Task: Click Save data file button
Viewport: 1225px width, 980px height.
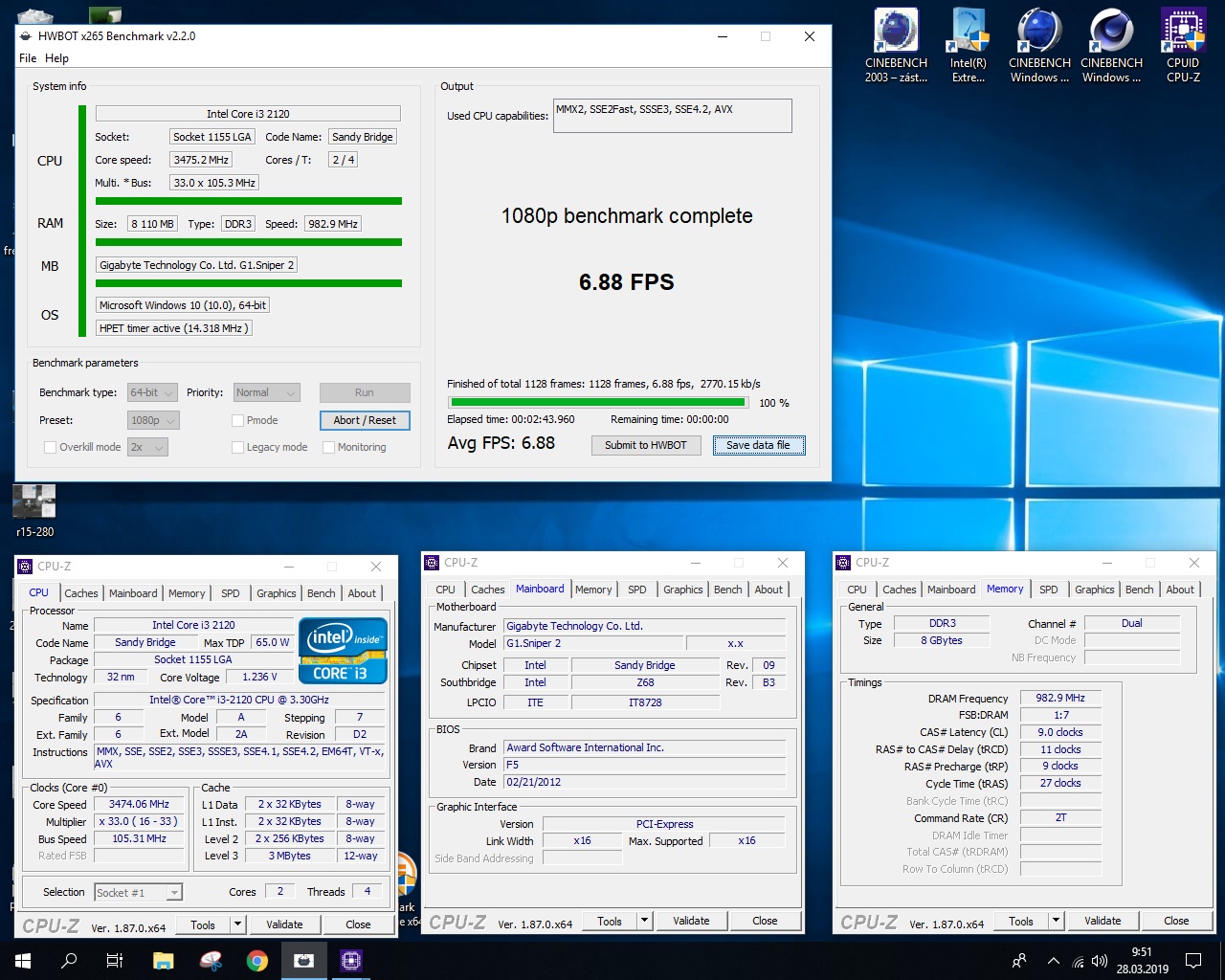Action: pyautogui.click(x=759, y=445)
